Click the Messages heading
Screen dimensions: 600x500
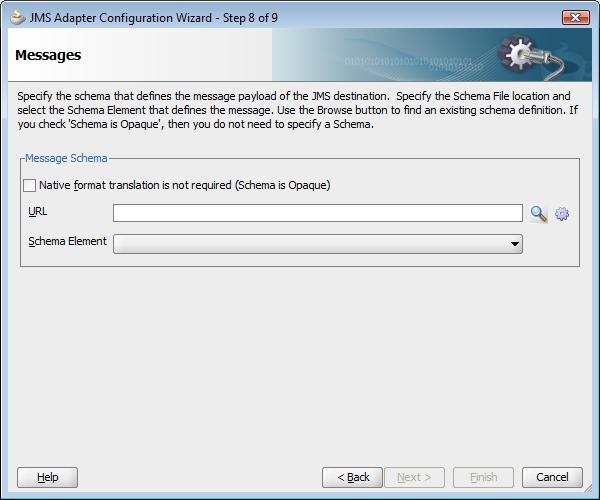pyautogui.click(x=48, y=55)
